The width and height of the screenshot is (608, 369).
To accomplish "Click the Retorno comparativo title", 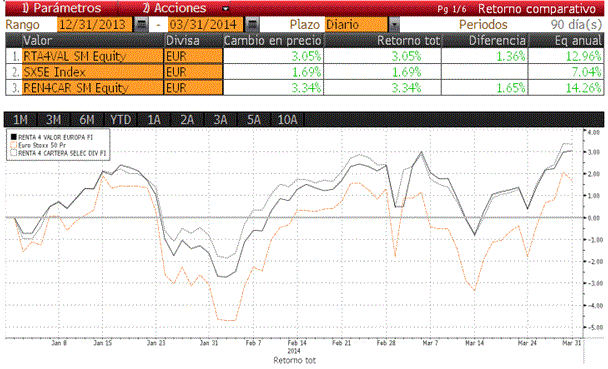I will [537, 9].
